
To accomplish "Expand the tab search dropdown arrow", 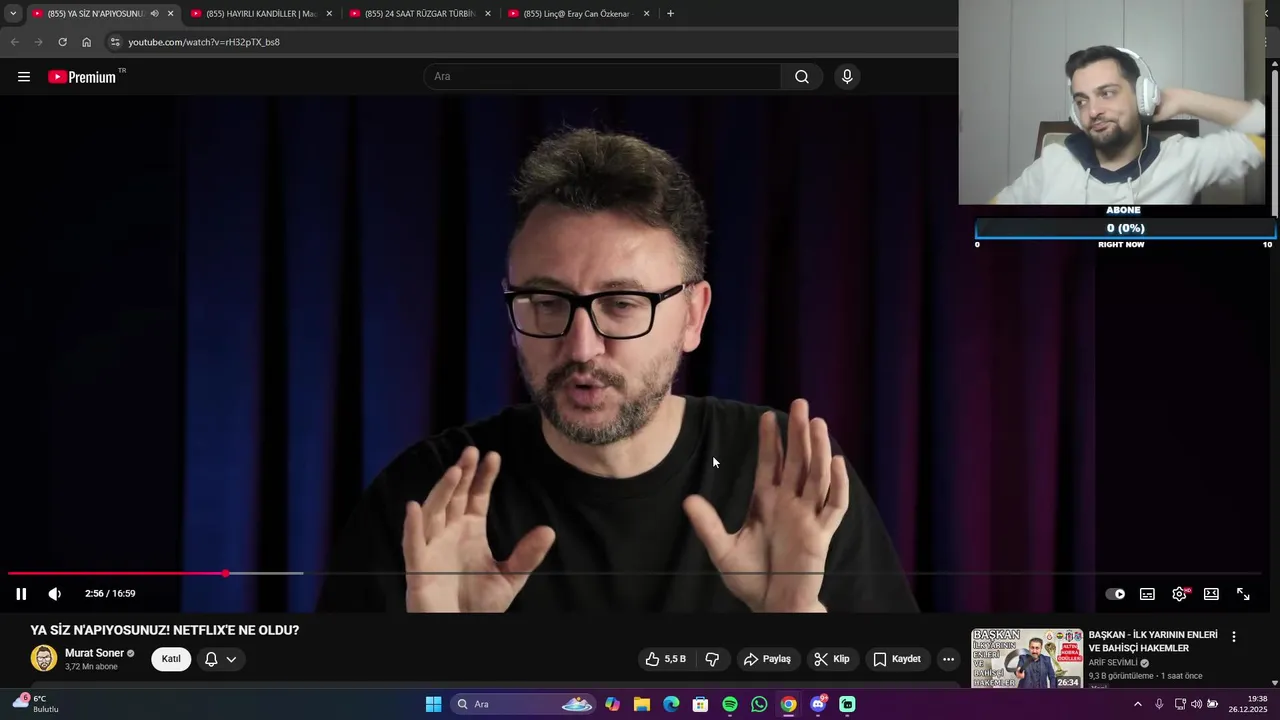I will [12, 14].
